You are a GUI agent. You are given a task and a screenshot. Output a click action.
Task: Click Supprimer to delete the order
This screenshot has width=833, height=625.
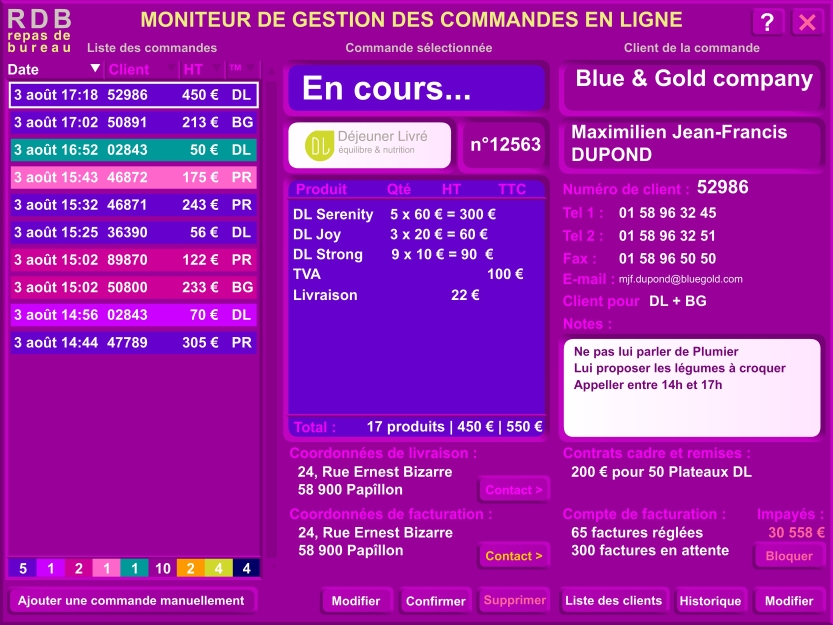pyautogui.click(x=514, y=601)
